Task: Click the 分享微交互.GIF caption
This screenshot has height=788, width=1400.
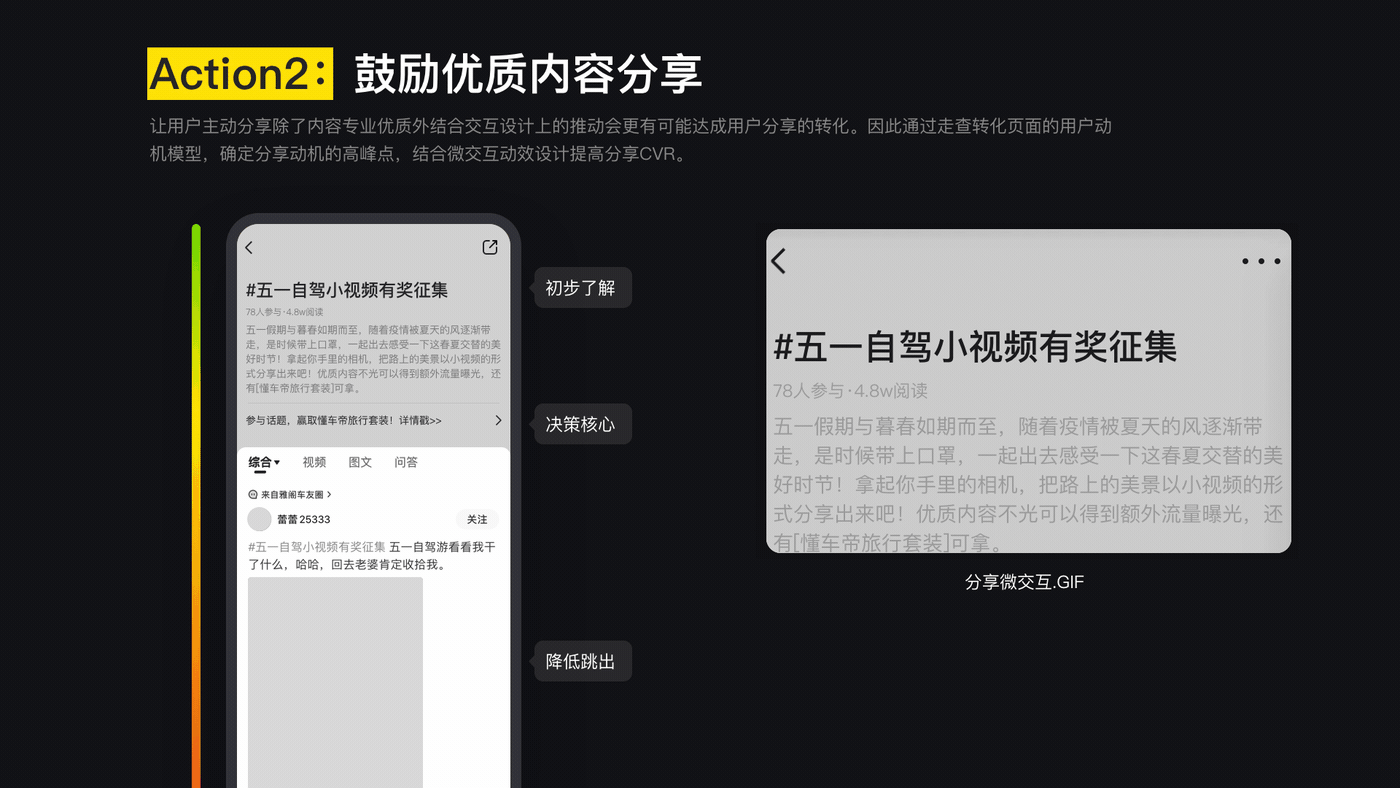Action: (1025, 582)
